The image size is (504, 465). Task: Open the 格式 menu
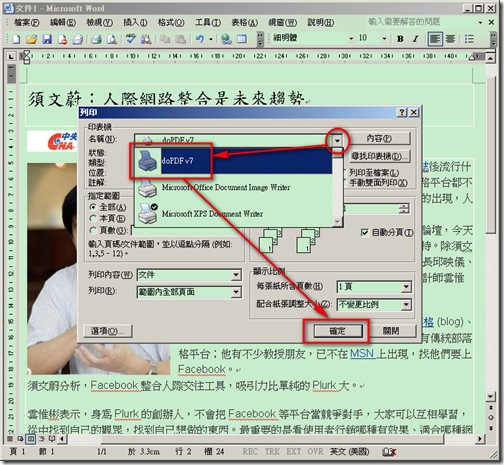171,22
